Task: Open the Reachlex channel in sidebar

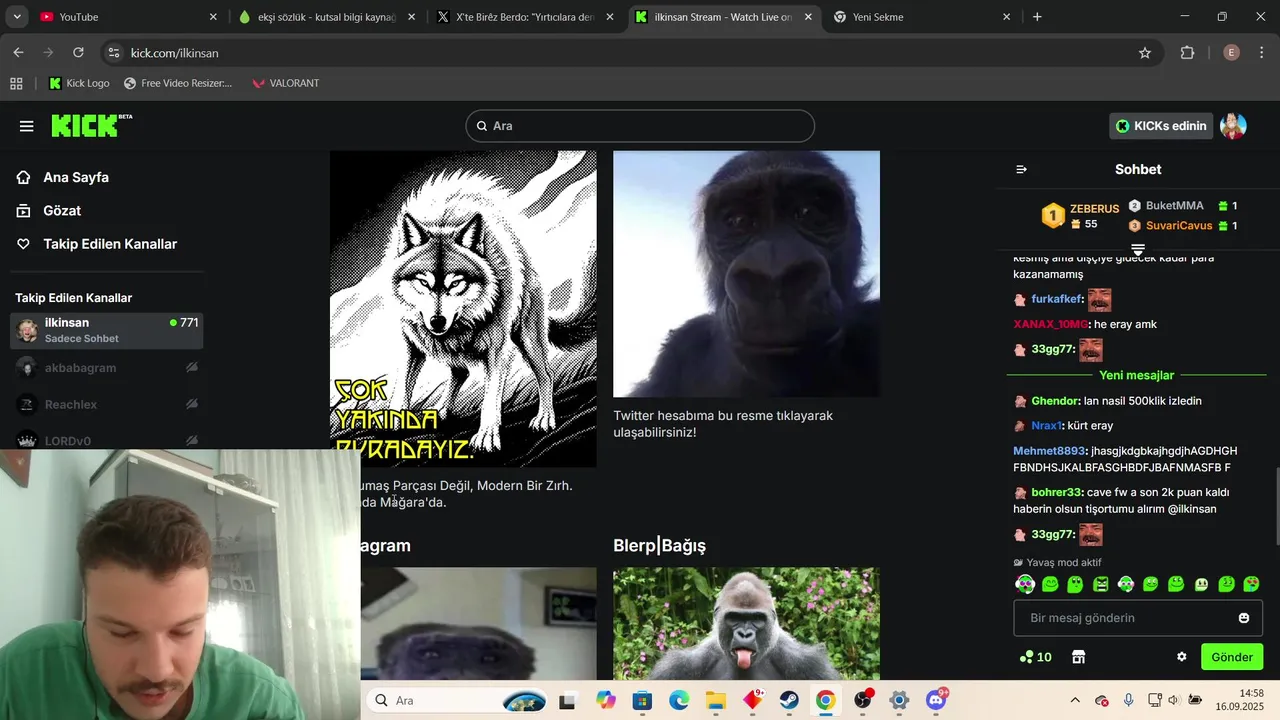Action: click(107, 405)
